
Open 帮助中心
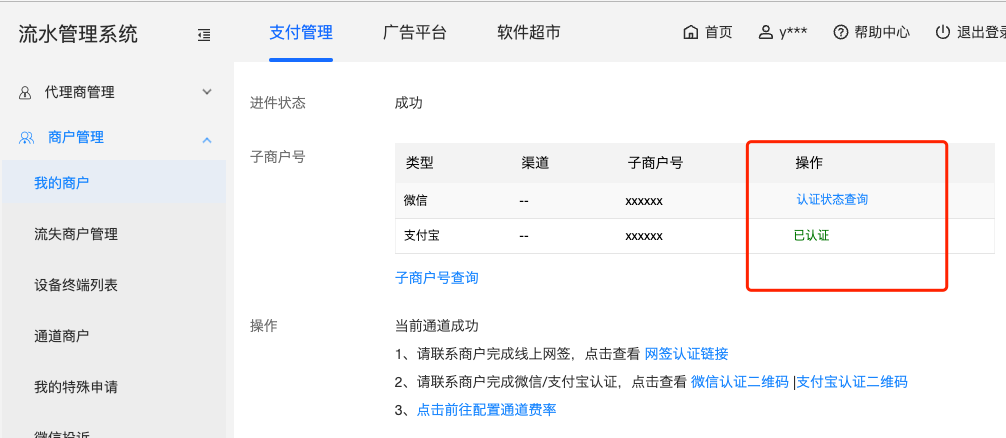(882, 32)
